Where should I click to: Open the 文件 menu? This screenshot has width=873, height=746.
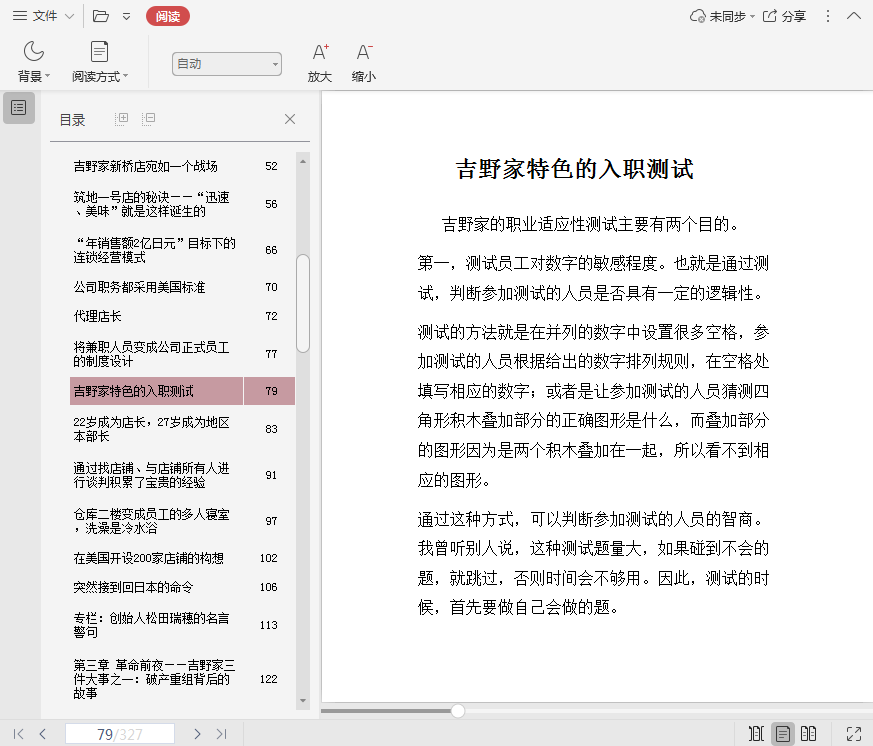[x=35, y=16]
